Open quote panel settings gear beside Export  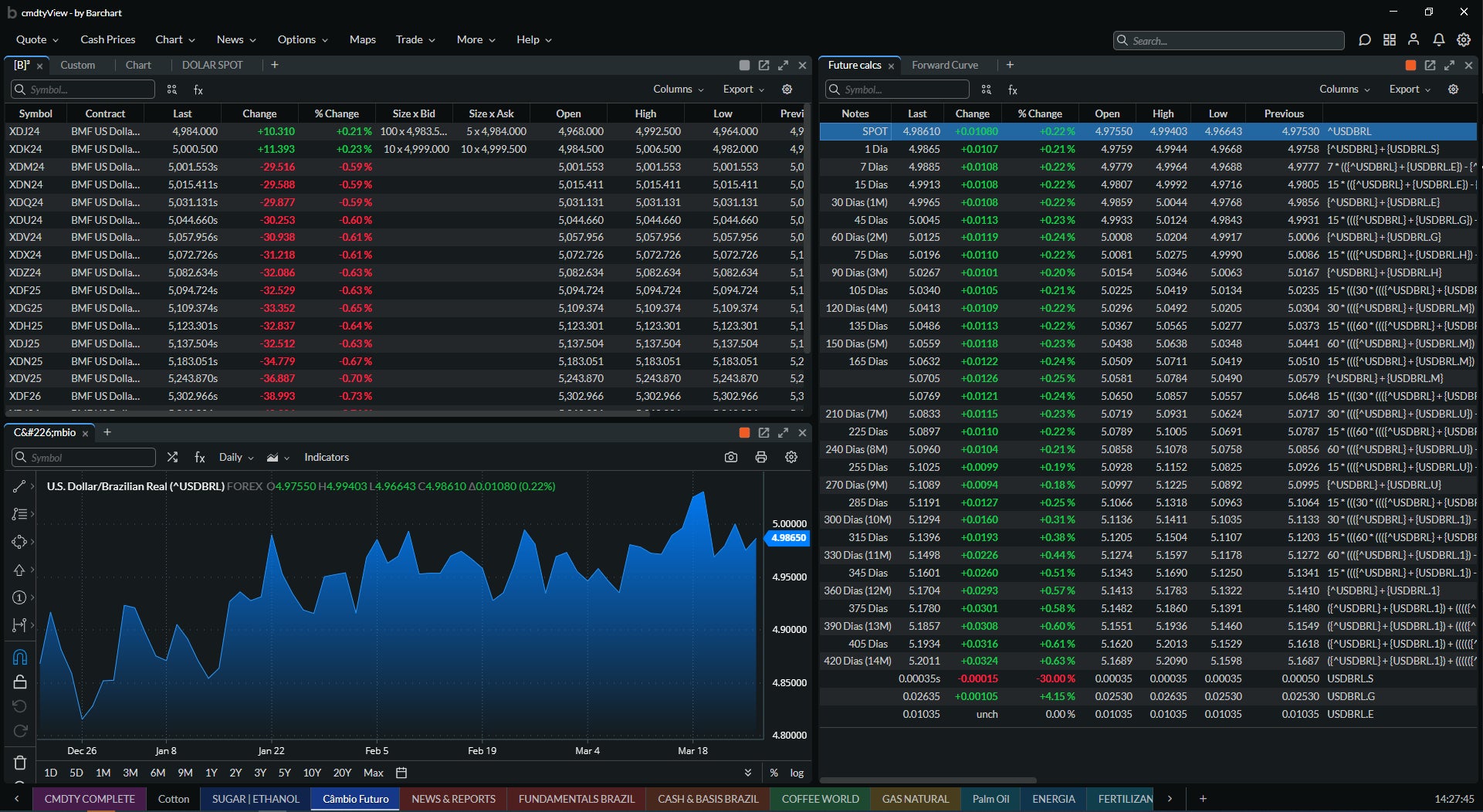pos(787,90)
